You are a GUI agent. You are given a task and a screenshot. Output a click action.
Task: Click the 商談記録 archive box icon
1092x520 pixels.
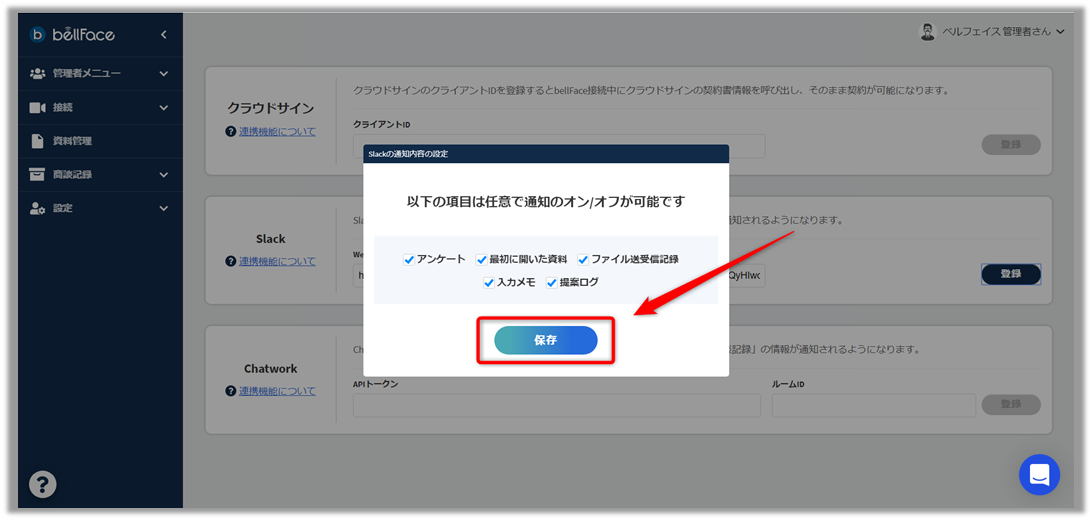click(38, 174)
